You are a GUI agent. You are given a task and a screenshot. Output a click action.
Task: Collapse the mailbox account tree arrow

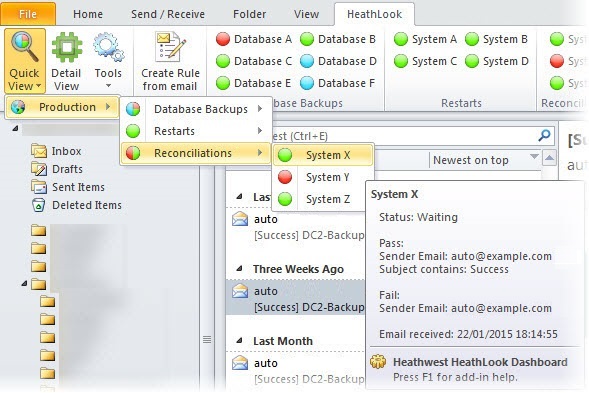15,128
